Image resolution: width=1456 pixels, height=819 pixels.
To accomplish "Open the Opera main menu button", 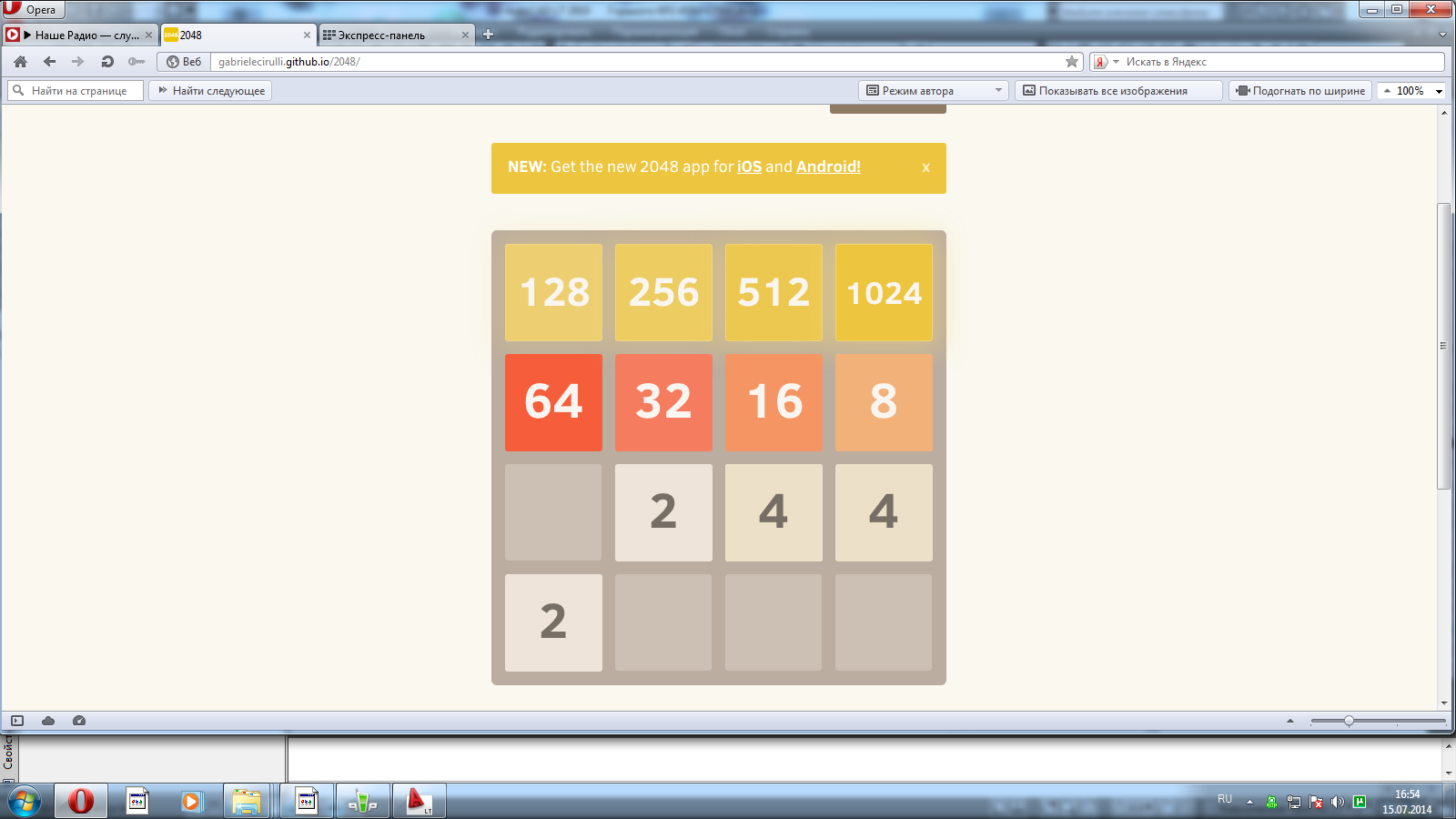I will pyautogui.click(x=33, y=9).
